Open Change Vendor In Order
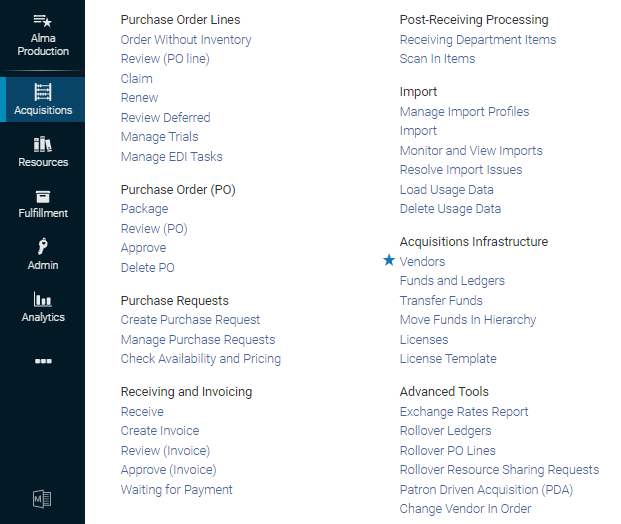Image resolution: width=621 pixels, height=524 pixels. pos(465,509)
